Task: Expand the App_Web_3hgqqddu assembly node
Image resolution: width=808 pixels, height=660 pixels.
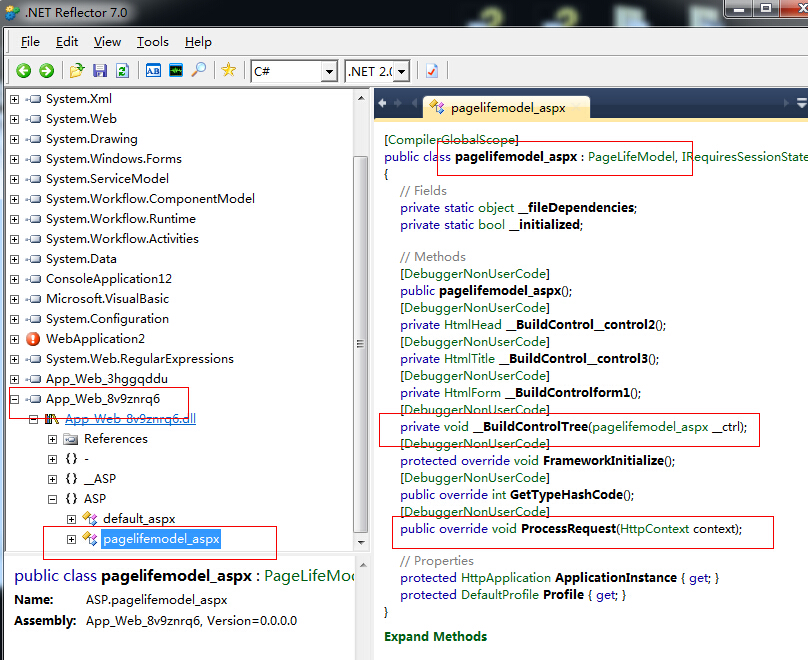Action: click(x=14, y=379)
